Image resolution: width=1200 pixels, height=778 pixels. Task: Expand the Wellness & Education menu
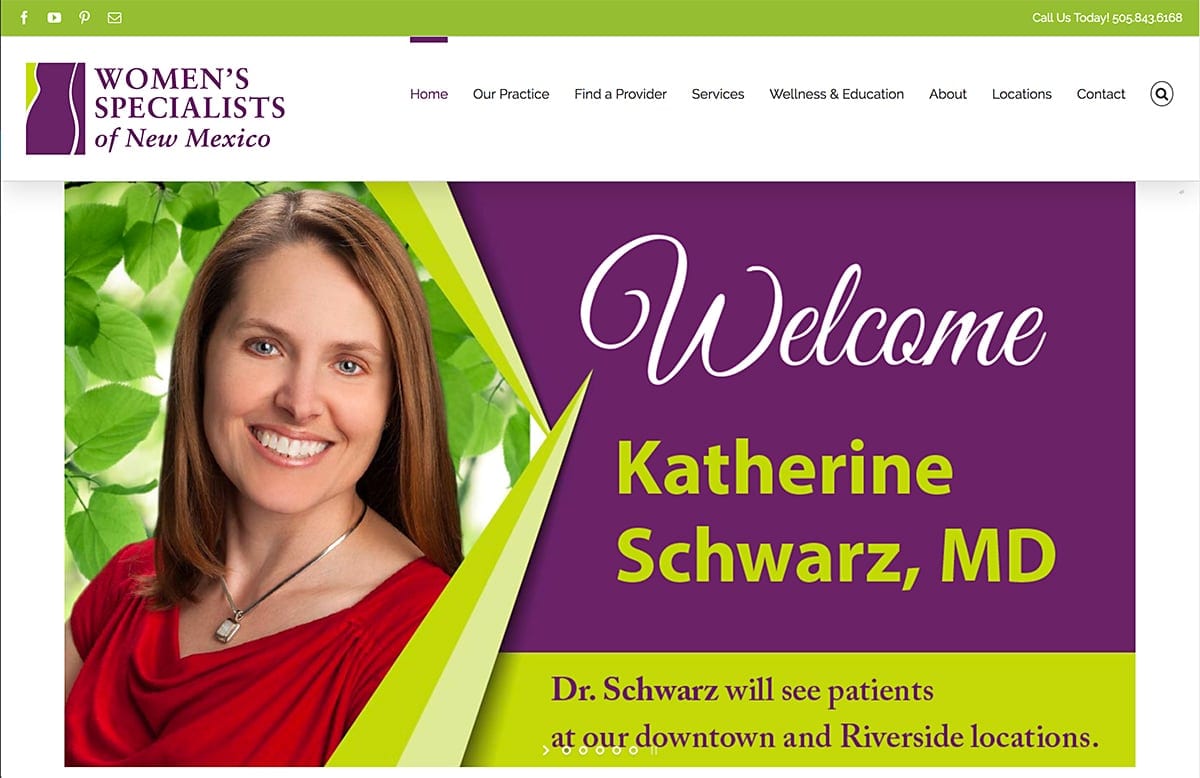coord(836,94)
